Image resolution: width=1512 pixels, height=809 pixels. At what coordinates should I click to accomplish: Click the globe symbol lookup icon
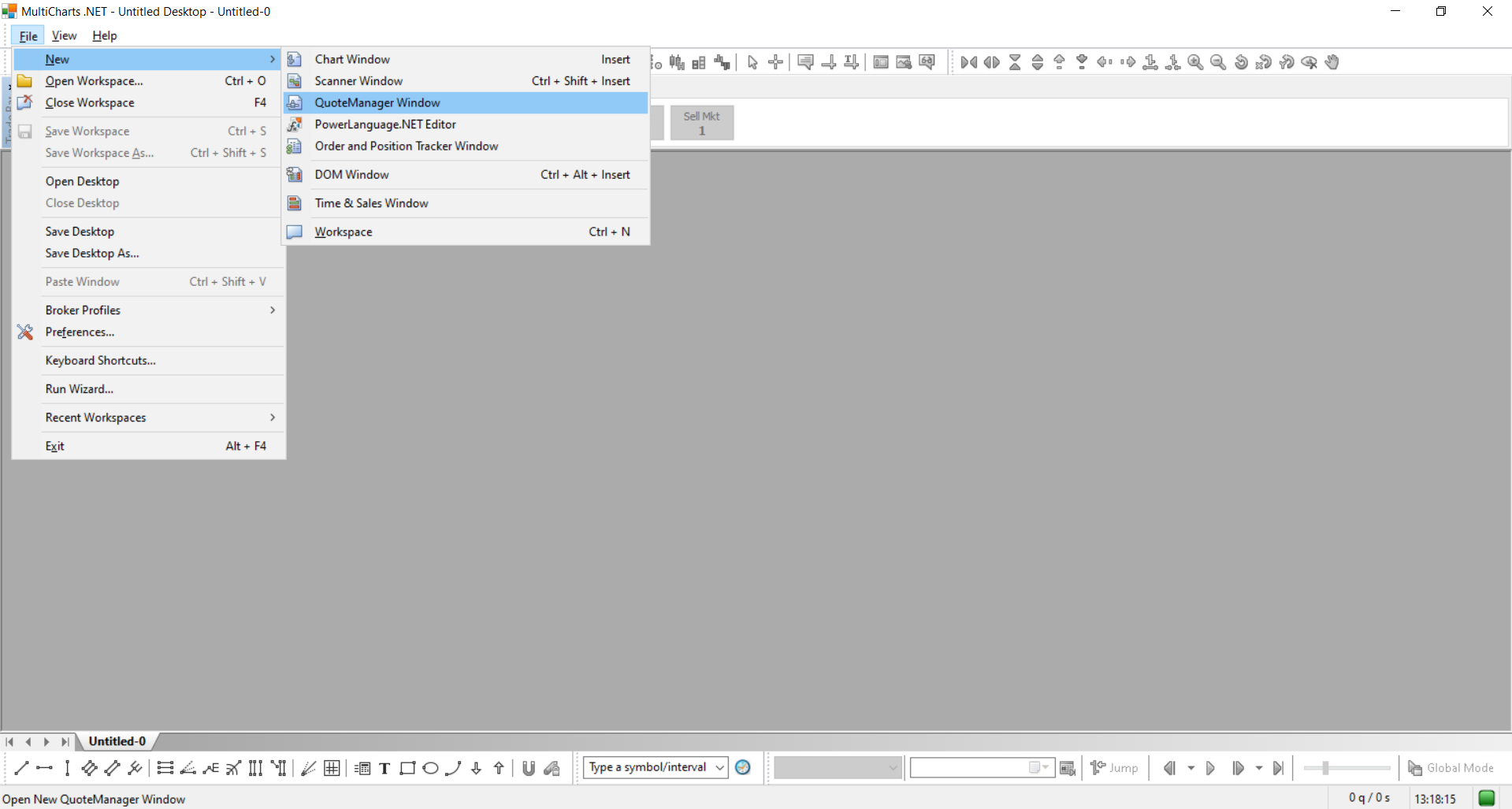click(742, 767)
